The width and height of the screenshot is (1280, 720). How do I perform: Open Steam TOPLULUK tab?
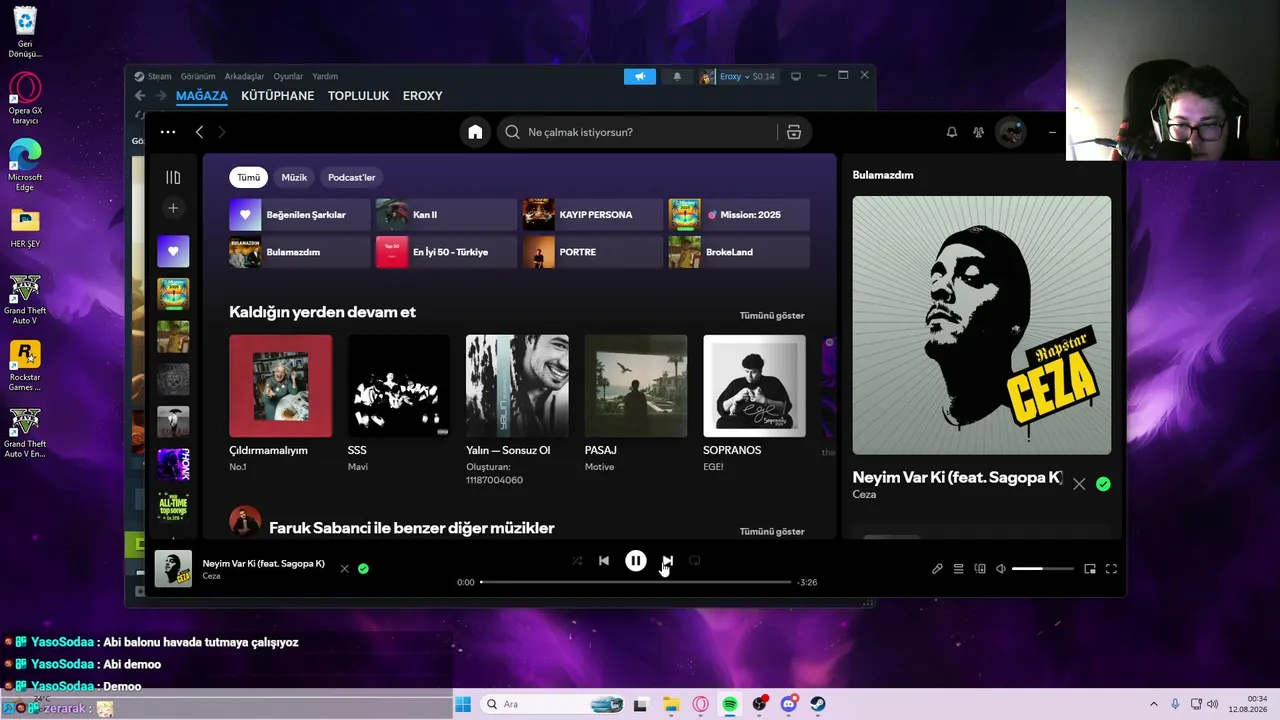pyautogui.click(x=358, y=96)
